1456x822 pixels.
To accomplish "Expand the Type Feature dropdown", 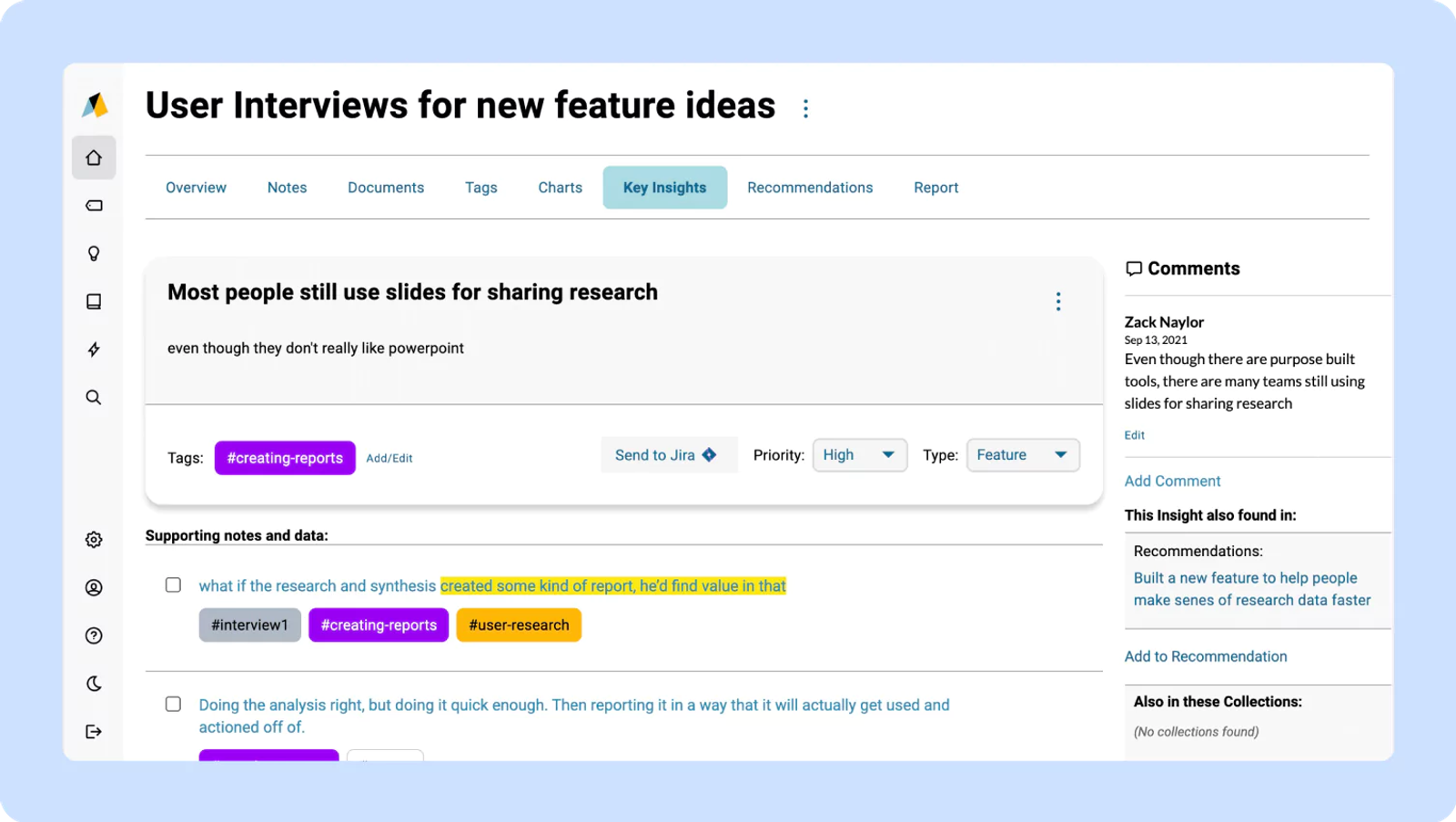I will tap(1023, 455).
